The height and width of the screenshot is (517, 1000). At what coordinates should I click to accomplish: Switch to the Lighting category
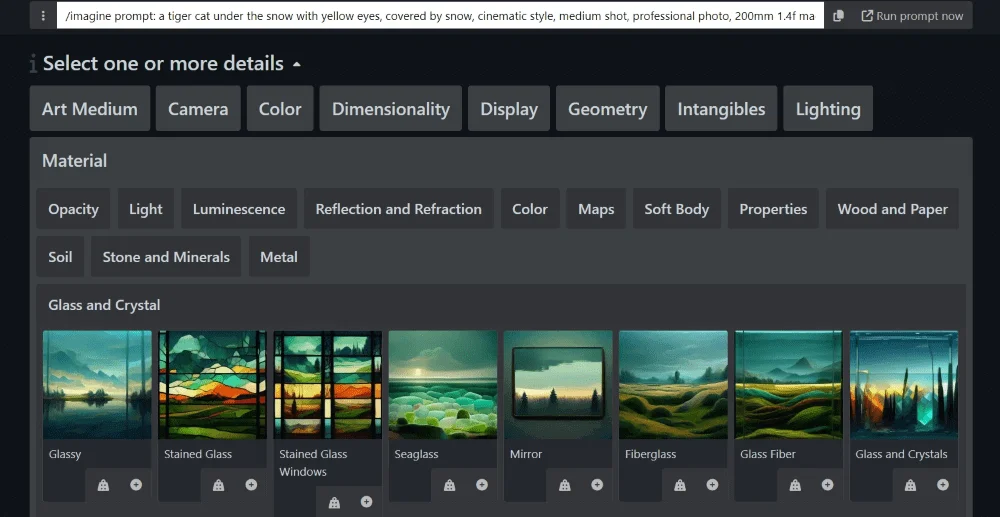click(827, 109)
